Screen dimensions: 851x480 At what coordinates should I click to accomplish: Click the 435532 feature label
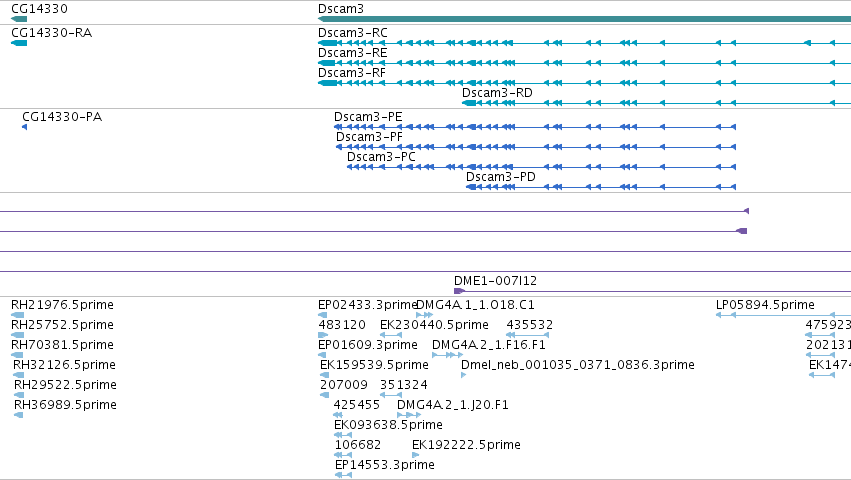coord(530,325)
